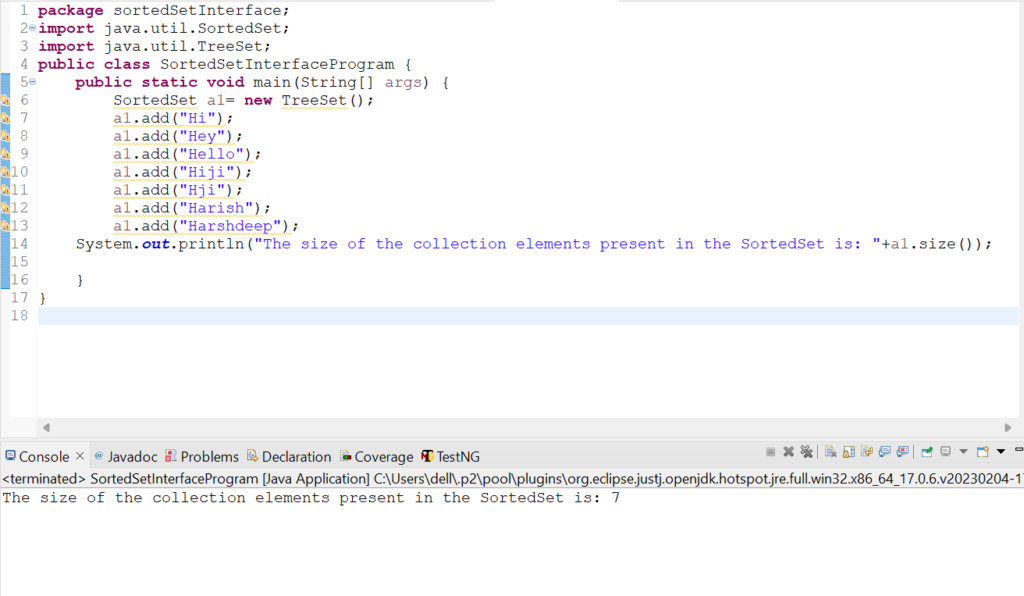Screen dimensions: 1024x596
Task: Click 'java.util.TreeSet' in the line 3 import
Action: tap(184, 46)
